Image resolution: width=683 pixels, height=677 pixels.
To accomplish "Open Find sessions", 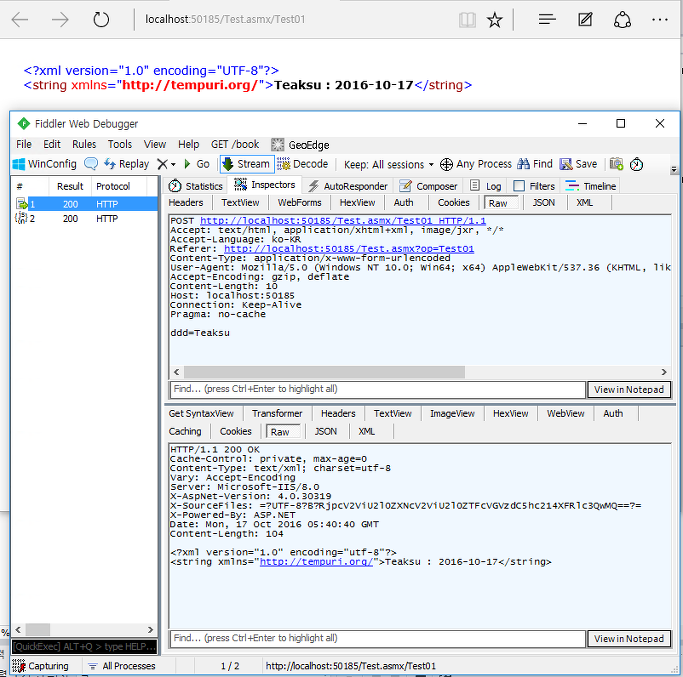I will 535,164.
